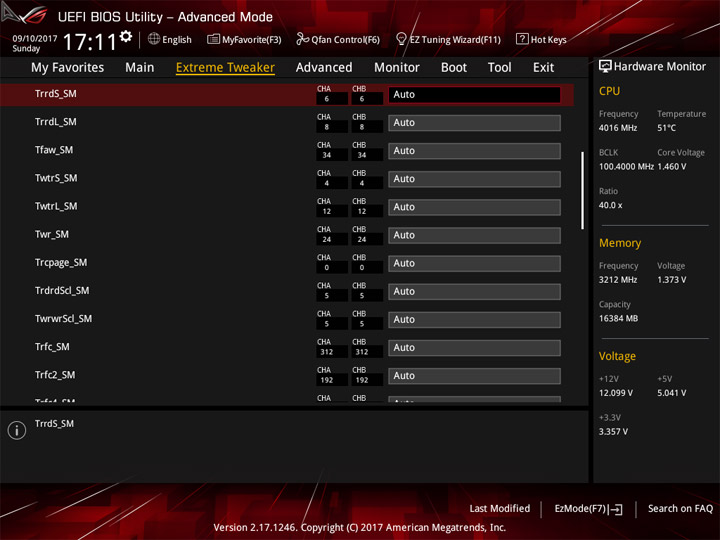
Task: Click the TwrwrScl_SM row label
Action: pos(63,319)
